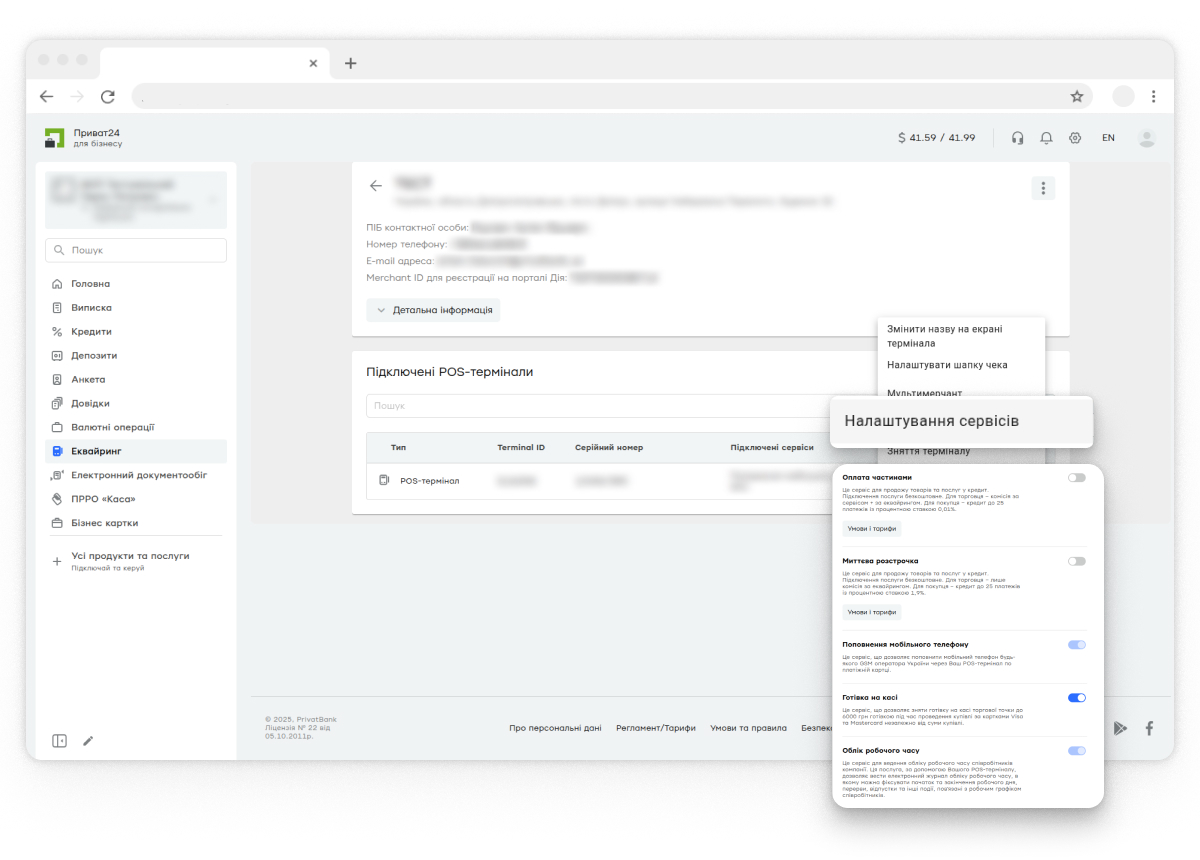Image resolution: width=1200 pixels, height=860 pixels.
Task: Bookmark page with the star icon
Action: (1077, 97)
